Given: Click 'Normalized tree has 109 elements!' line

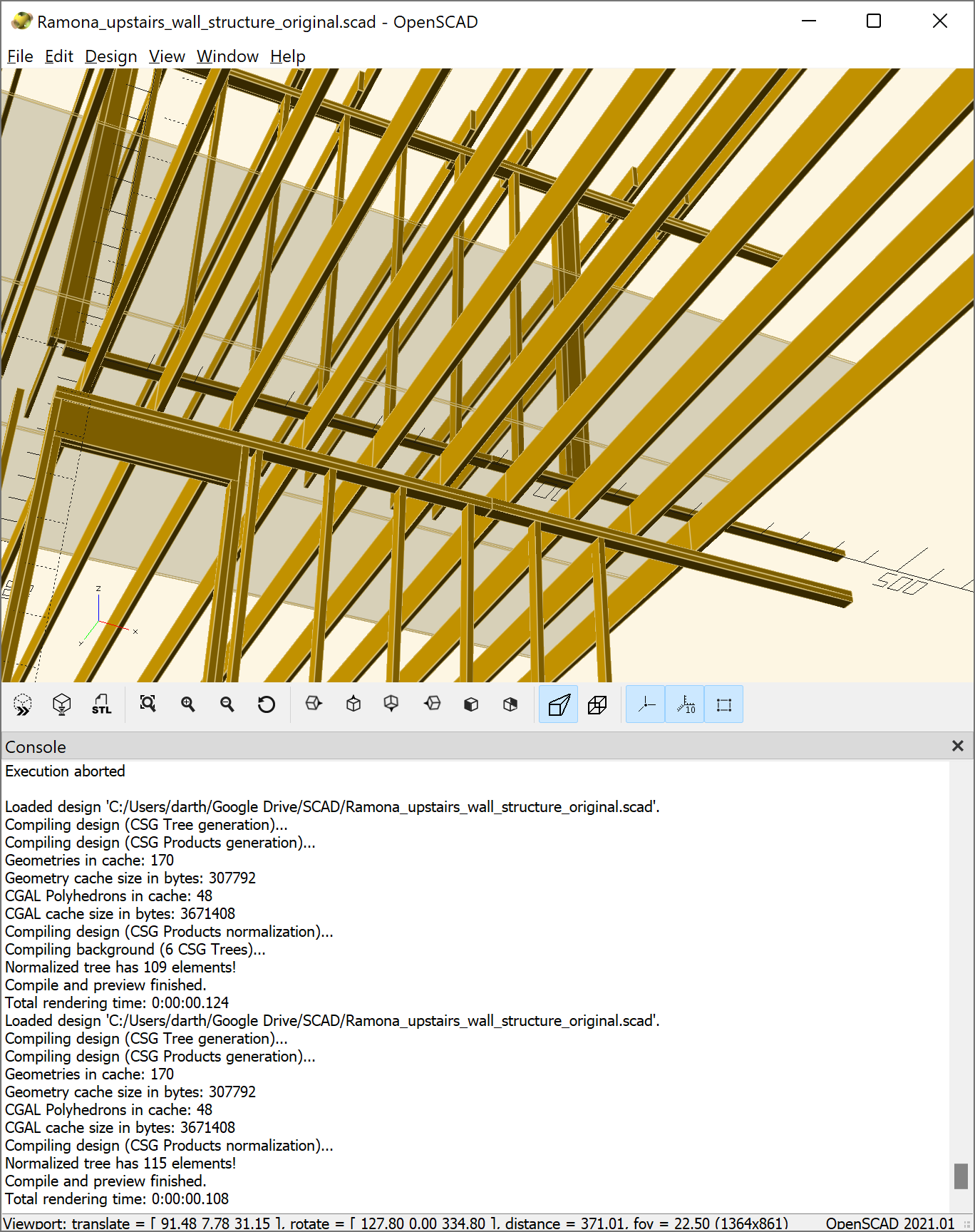Looking at the screenshot, I should pos(120,967).
